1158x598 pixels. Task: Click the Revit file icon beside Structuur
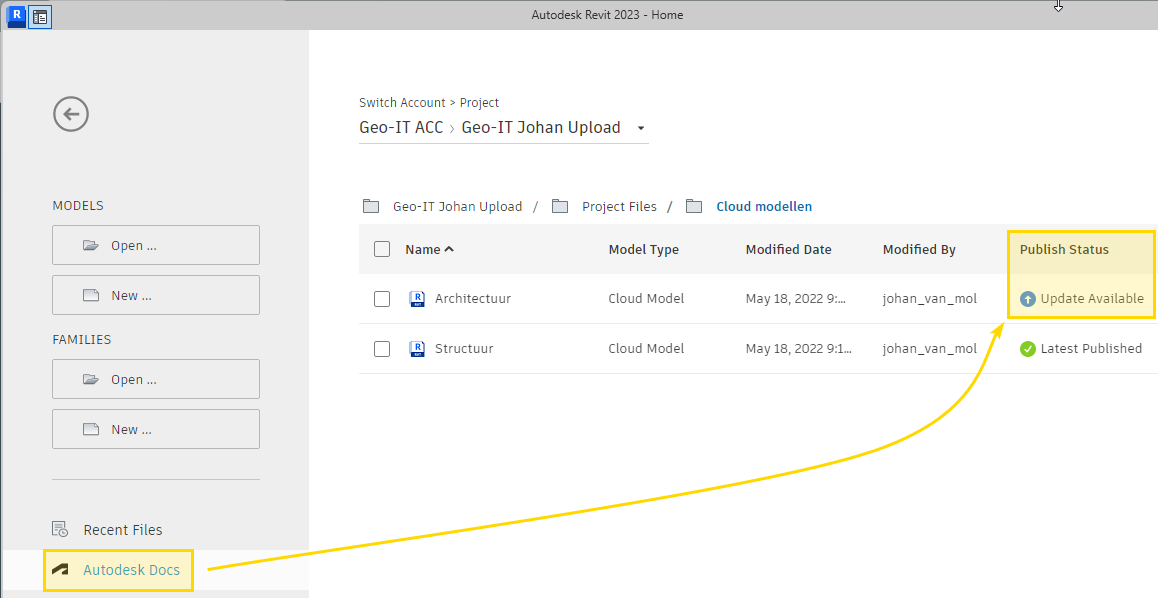coord(417,348)
